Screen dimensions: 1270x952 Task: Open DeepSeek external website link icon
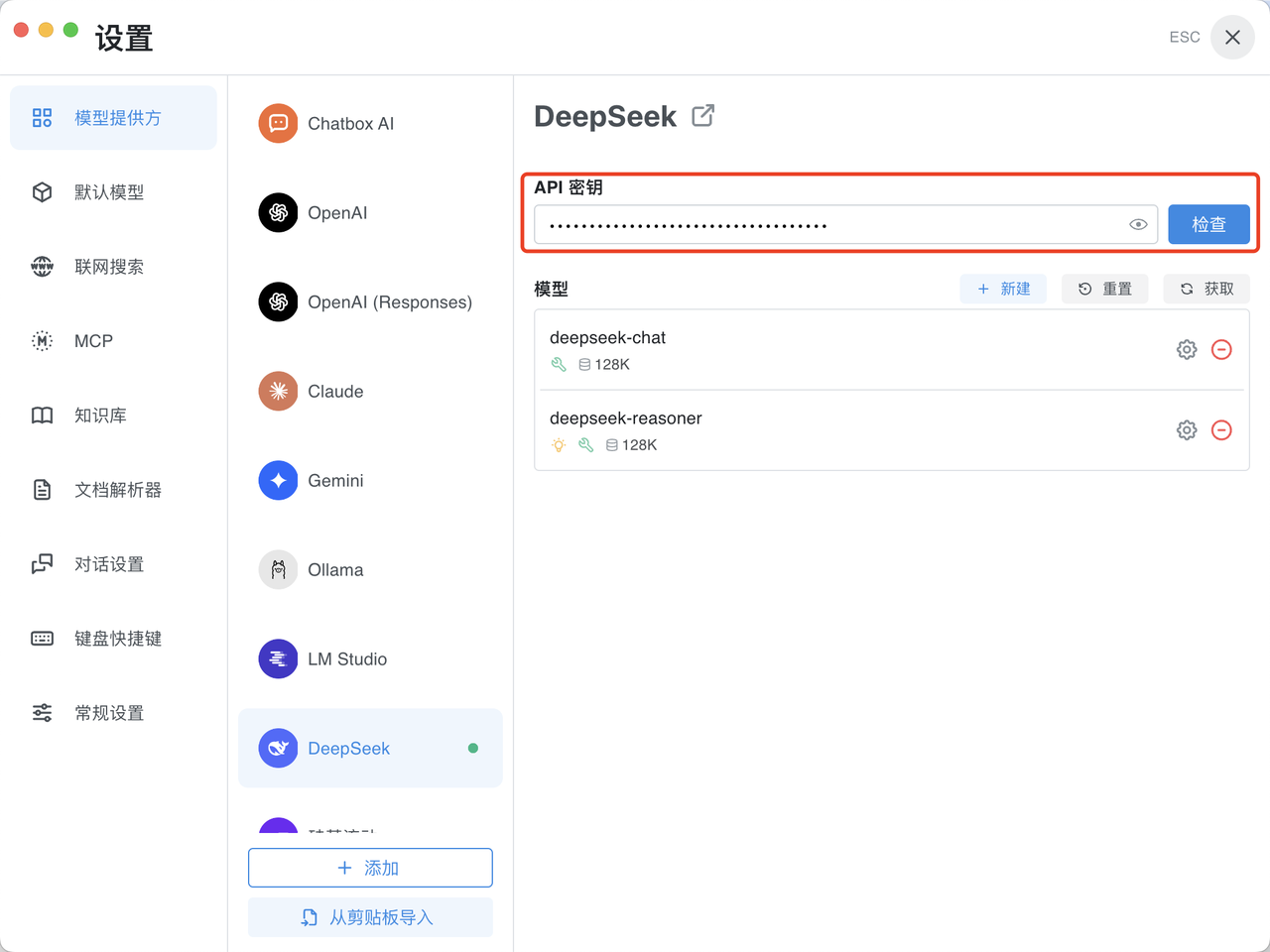(702, 116)
